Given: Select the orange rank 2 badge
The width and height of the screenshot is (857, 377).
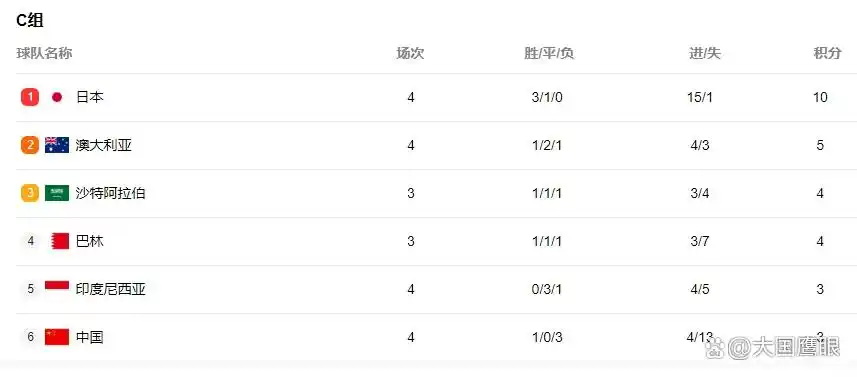Looking at the screenshot, I should pos(30,145).
